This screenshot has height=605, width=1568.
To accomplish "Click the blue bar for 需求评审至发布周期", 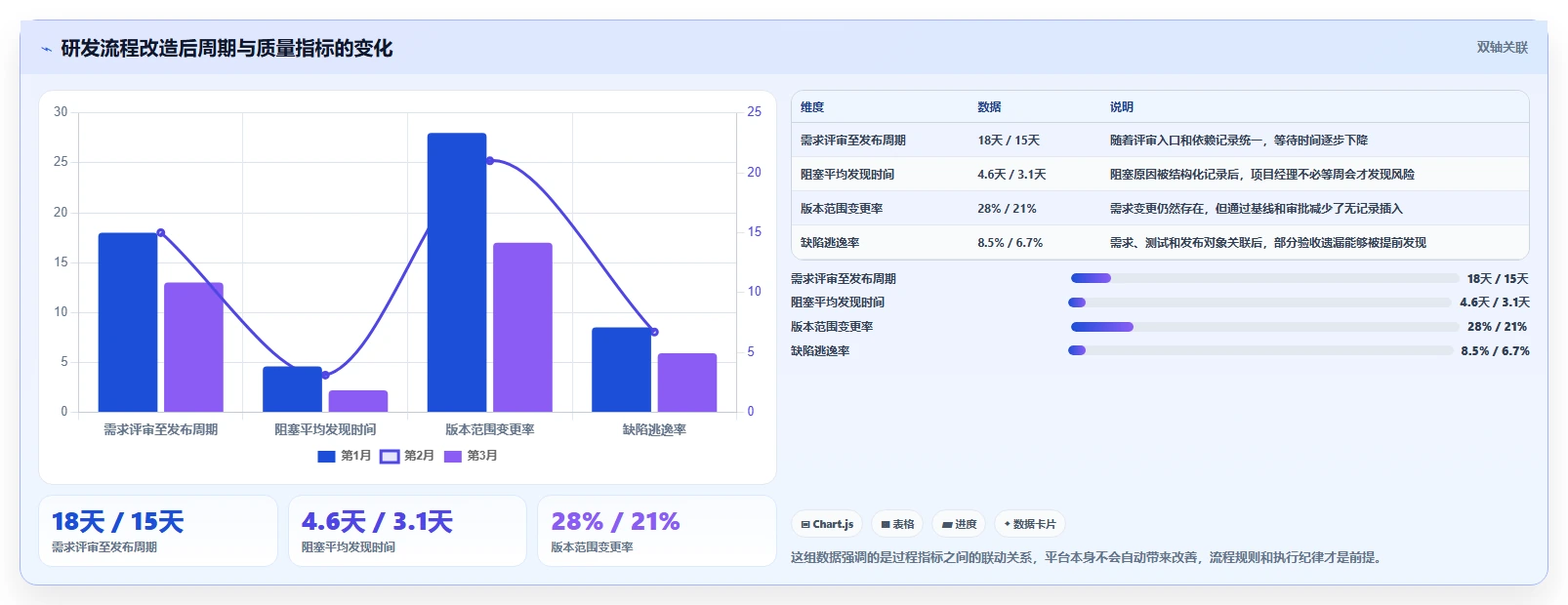I will 128,322.
